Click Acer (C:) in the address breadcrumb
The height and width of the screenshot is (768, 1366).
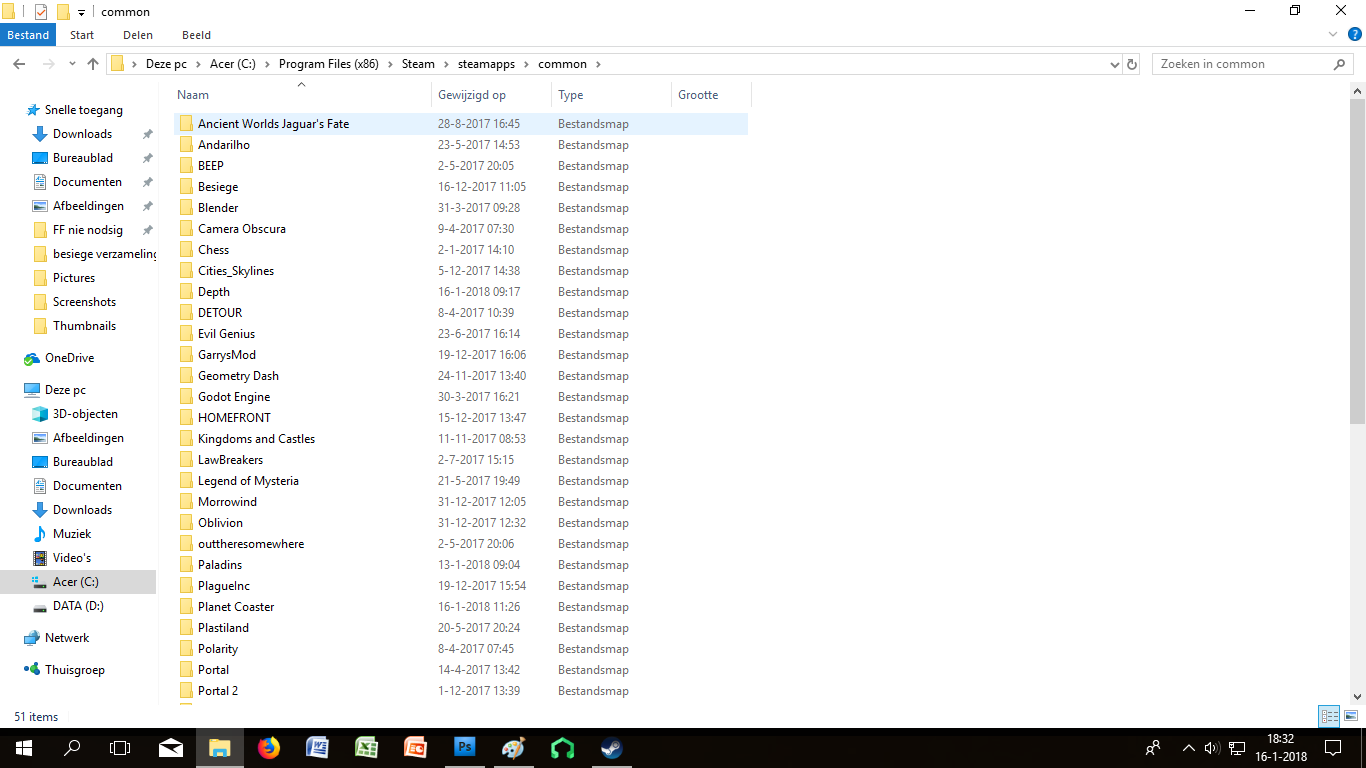(233, 64)
